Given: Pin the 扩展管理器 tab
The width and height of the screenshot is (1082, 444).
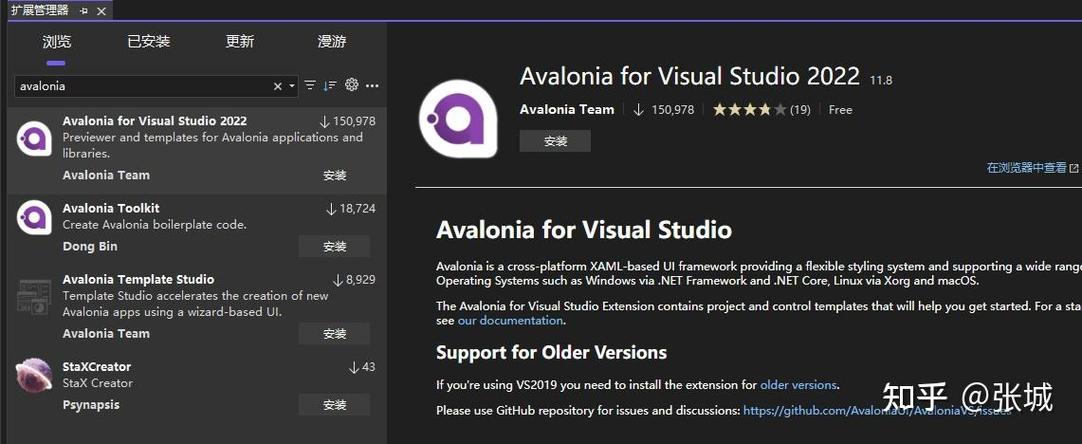Looking at the screenshot, I should pos(84,10).
